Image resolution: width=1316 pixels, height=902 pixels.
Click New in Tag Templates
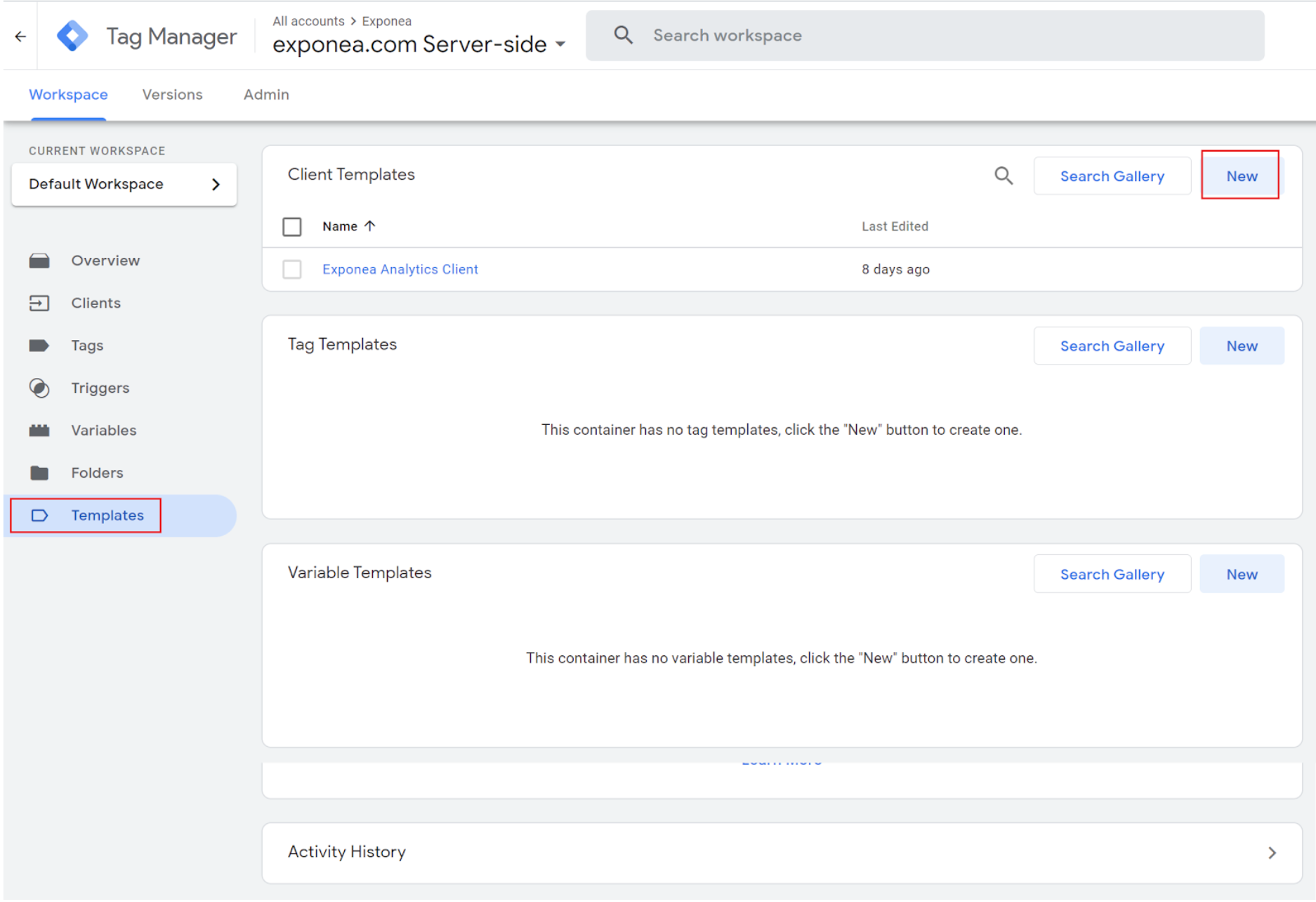[x=1242, y=346]
